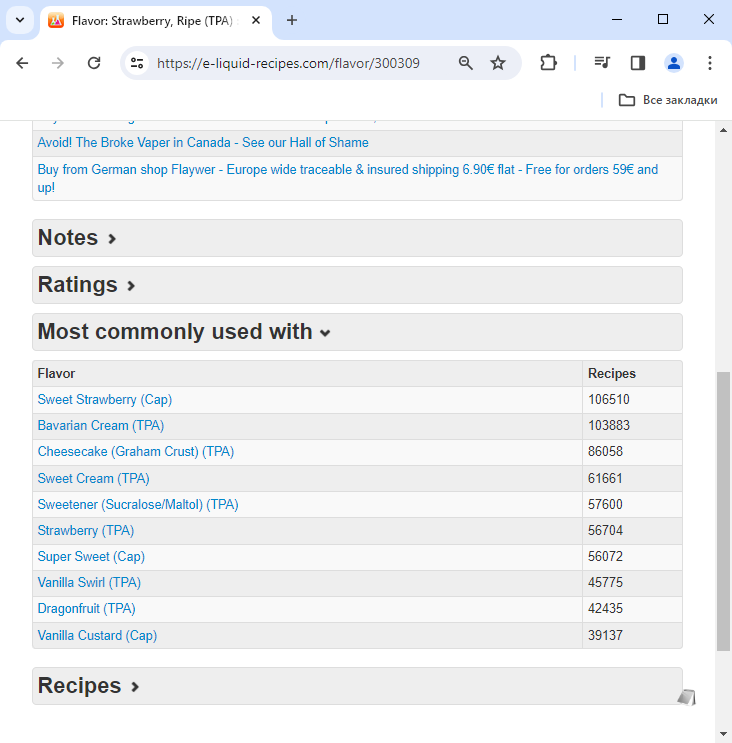Click the scrollbar down arrow
The height and width of the screenshot is (743, 732).
coord(723,734)
